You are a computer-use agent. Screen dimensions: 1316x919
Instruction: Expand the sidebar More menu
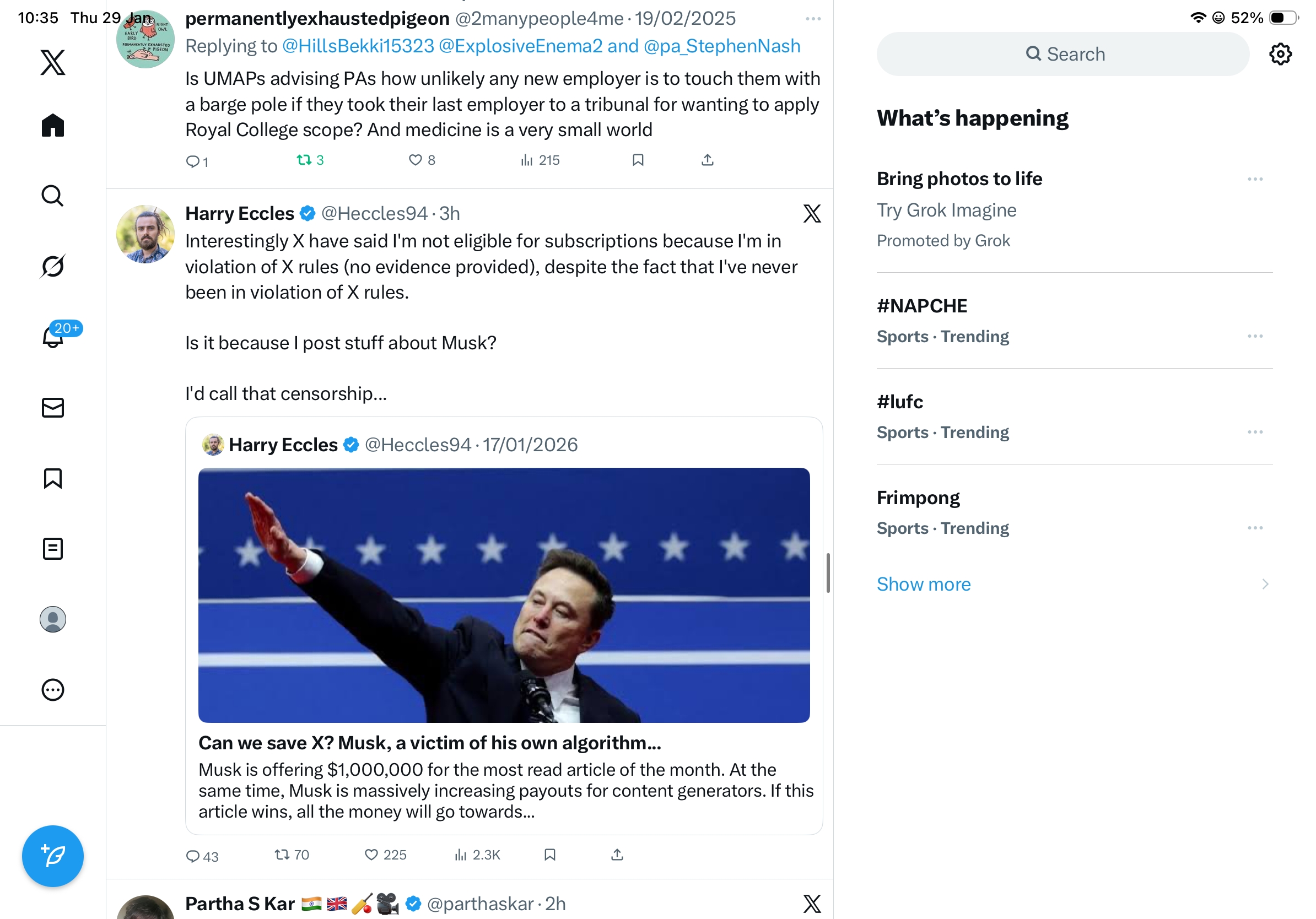tap(53, 690)
